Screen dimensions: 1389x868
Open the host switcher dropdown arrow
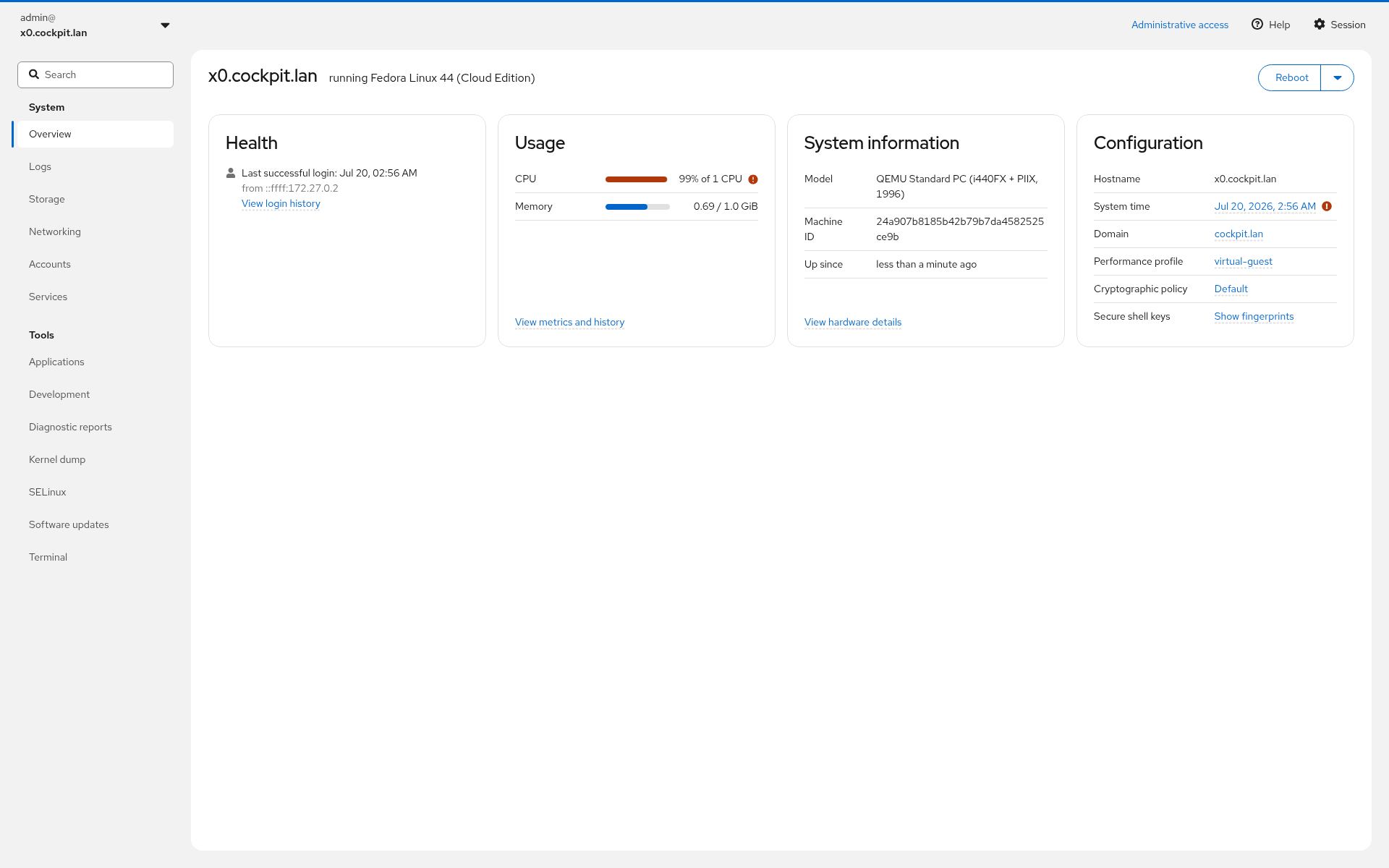[x=165, y=25]
